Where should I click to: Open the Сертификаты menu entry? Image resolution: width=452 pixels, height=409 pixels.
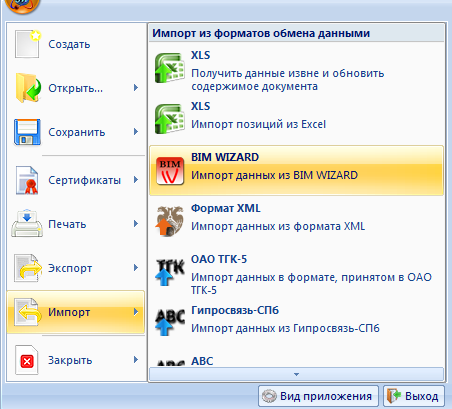pos(76,180)
